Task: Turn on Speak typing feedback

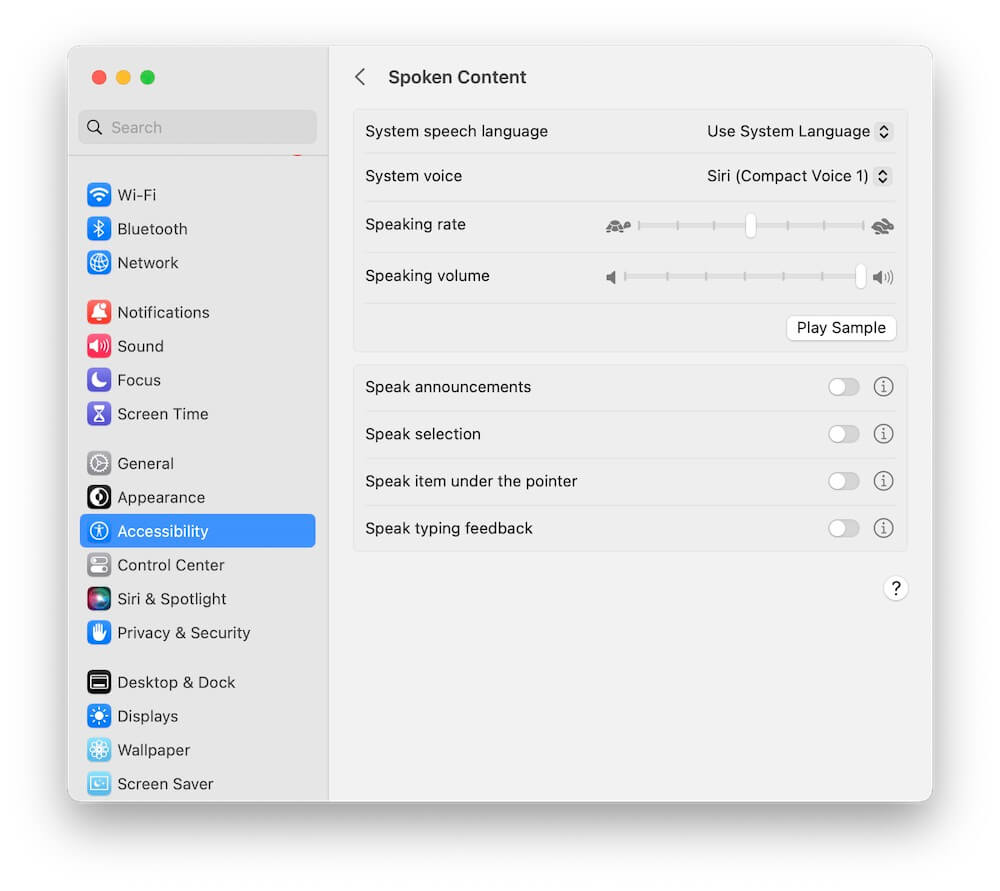Action: point(844,528)
